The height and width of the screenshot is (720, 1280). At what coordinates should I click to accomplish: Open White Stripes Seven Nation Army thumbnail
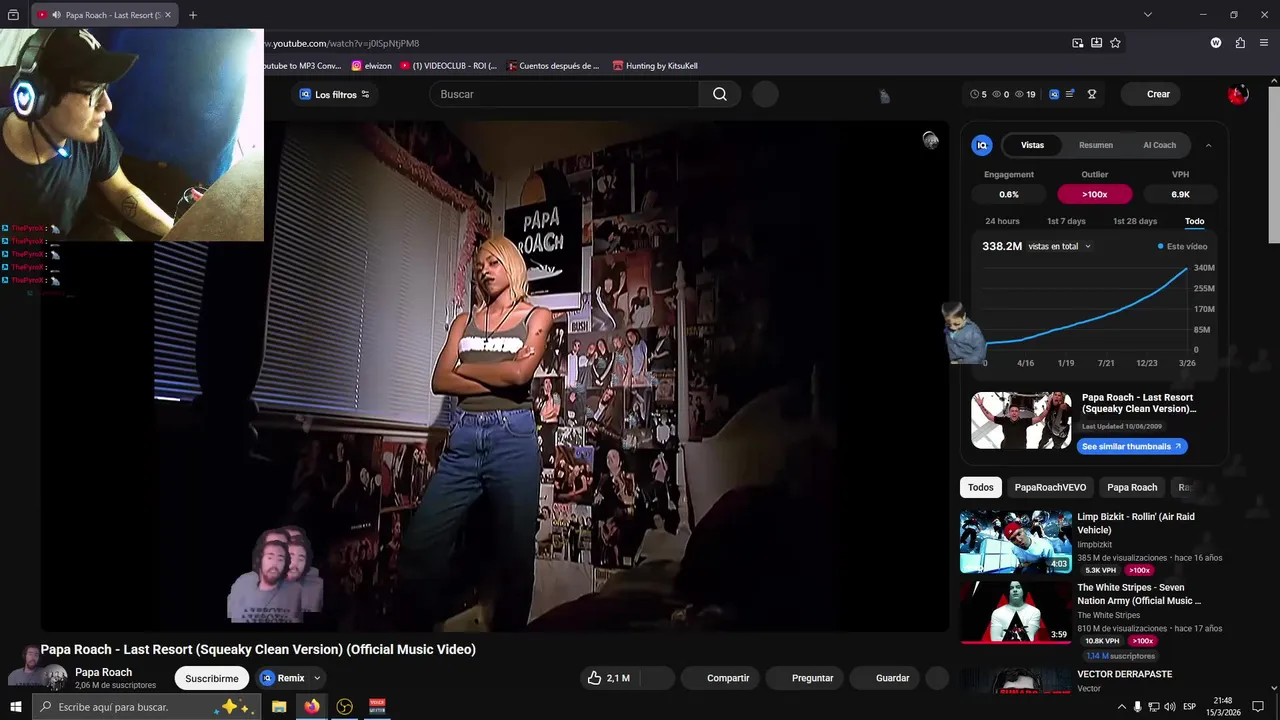[1016, 612]
